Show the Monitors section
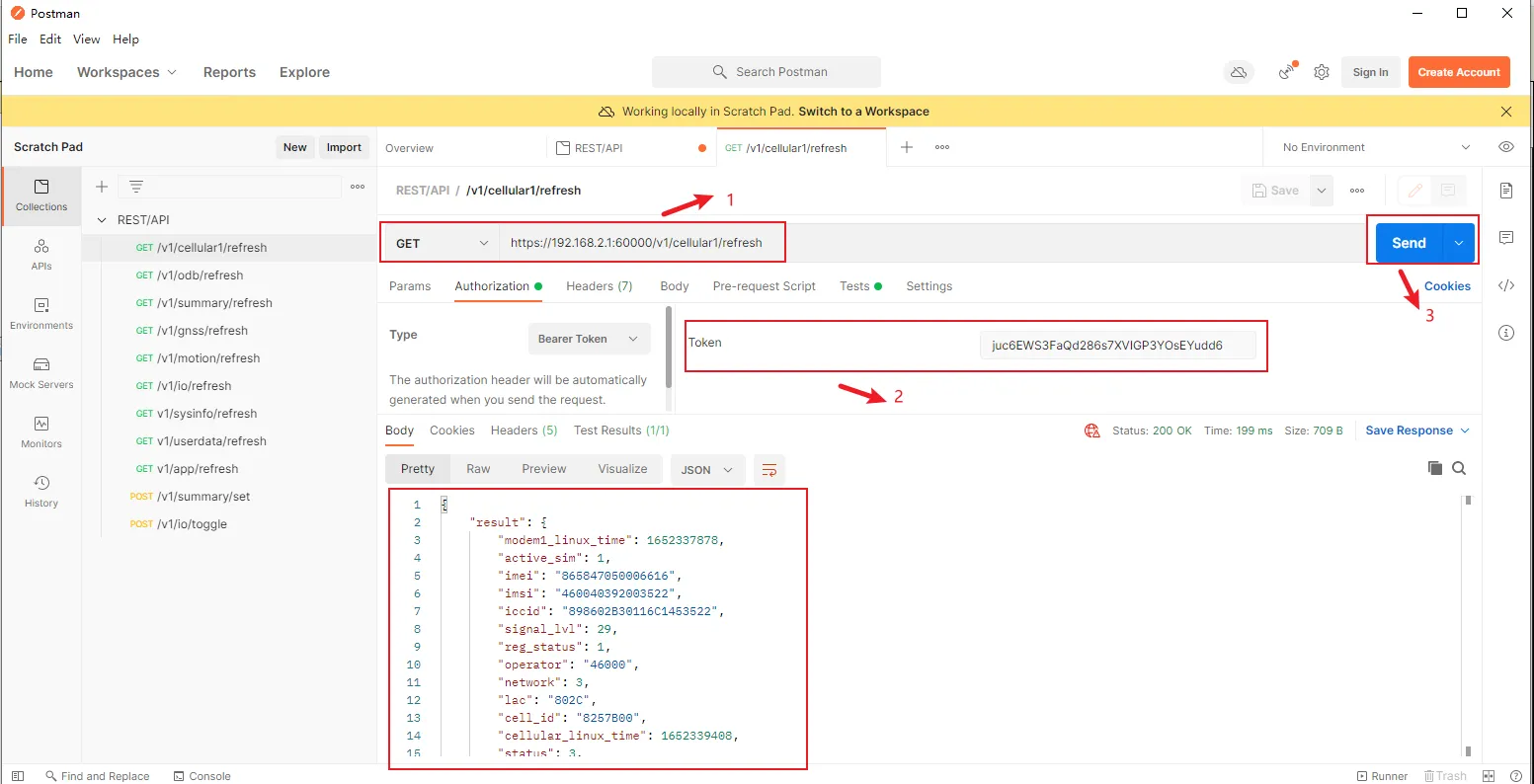1534x784 pixels. [41, 431]
